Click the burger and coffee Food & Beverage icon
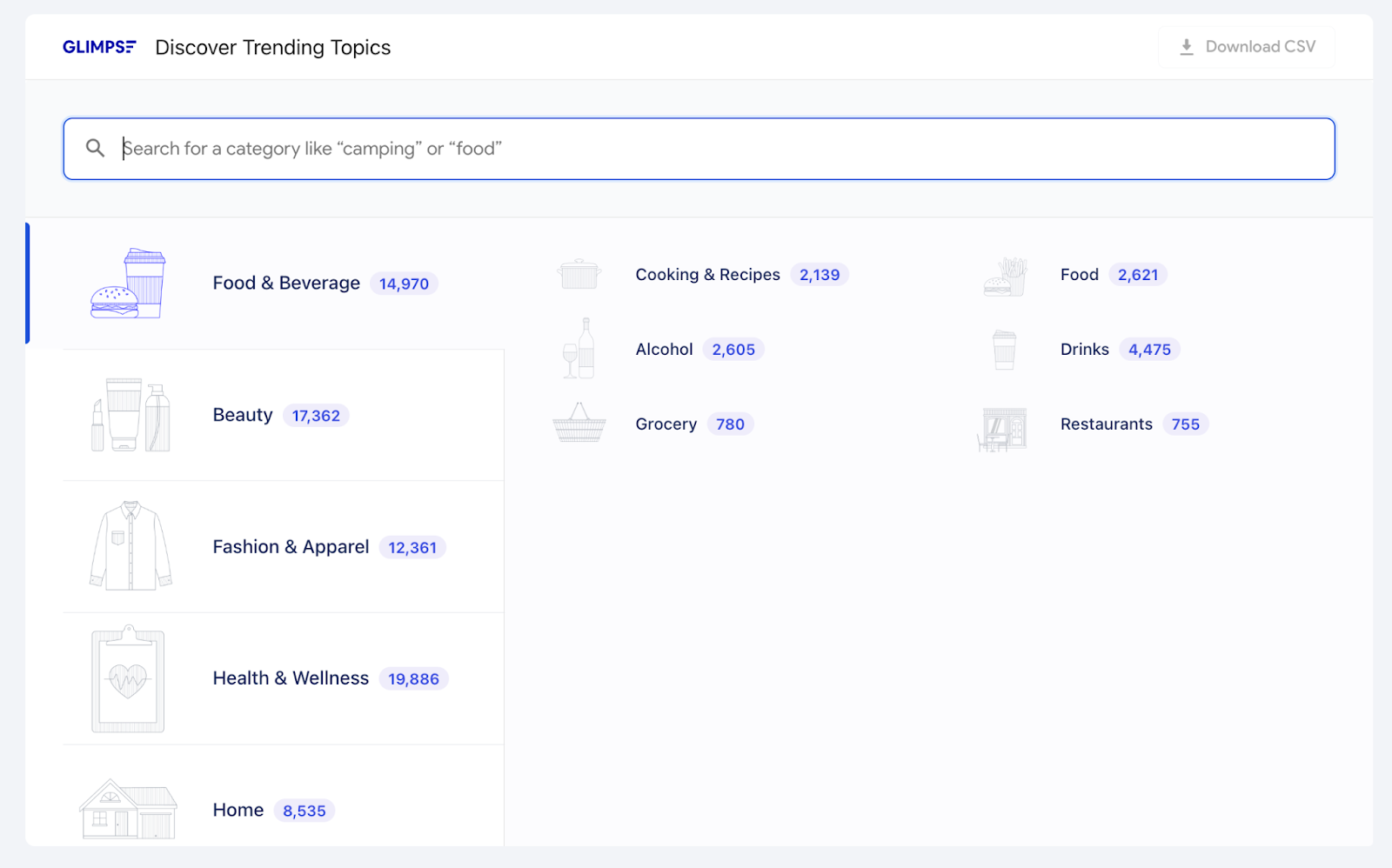Screen dimensions: 1392x868 tap(130, 283)
